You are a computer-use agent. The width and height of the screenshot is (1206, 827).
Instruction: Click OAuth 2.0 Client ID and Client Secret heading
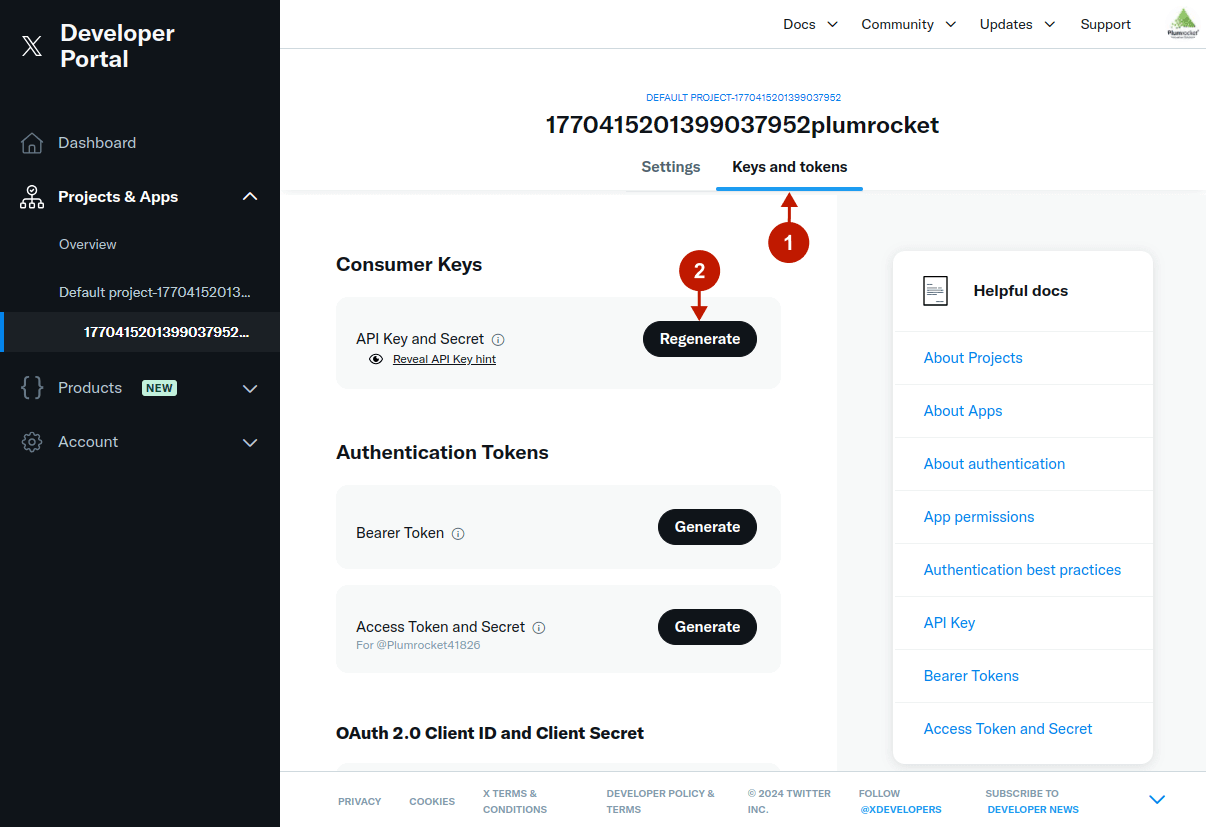(x=490, y=733)
